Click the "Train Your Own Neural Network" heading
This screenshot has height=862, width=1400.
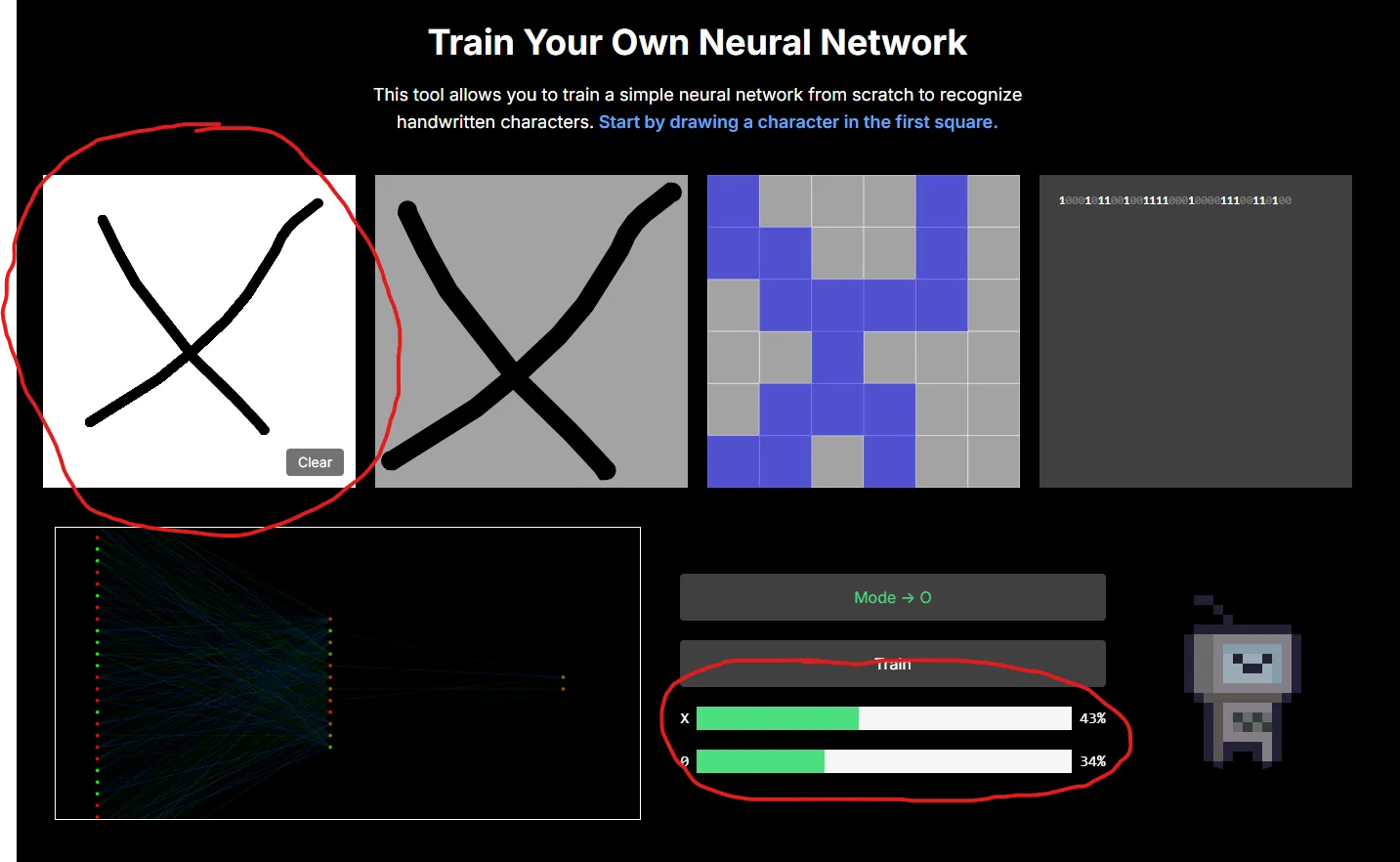tap(698, 43)
